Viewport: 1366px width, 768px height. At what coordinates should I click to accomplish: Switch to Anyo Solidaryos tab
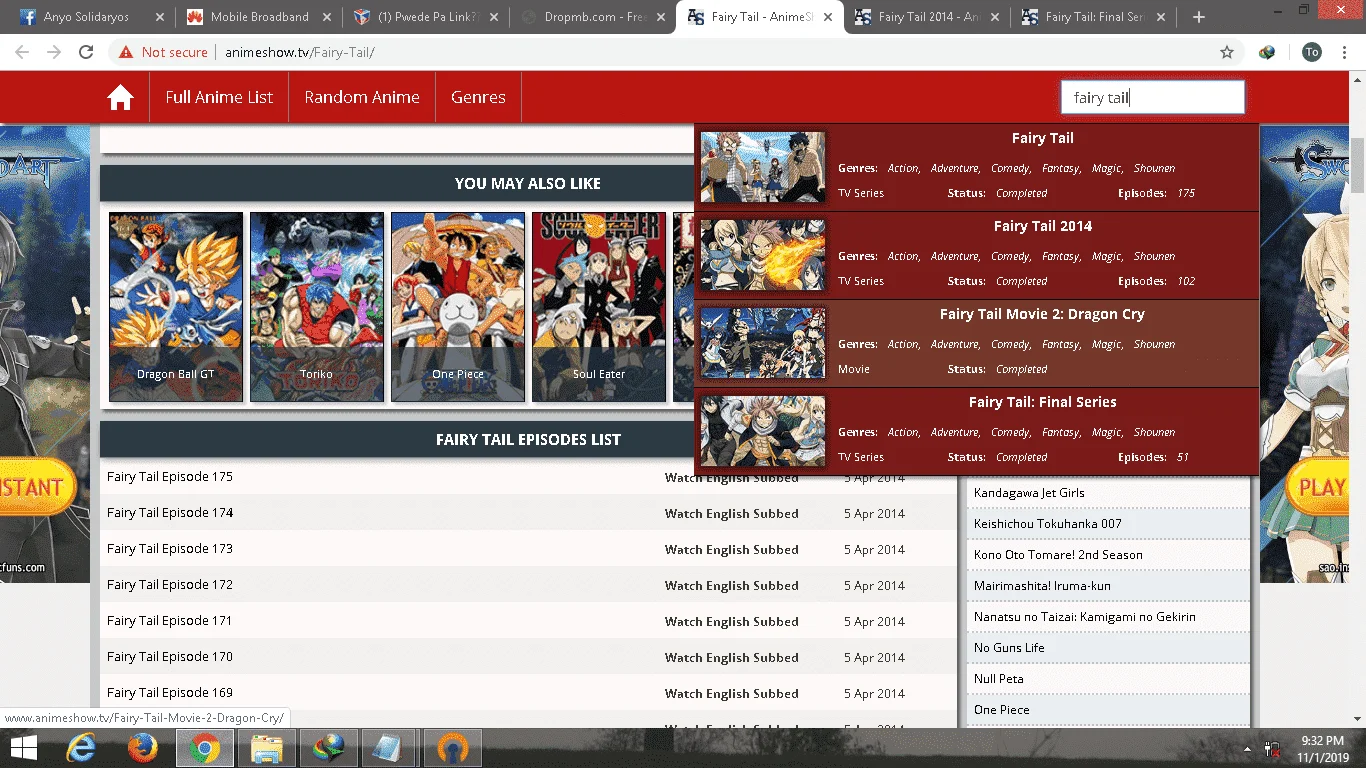coord(87,17)
